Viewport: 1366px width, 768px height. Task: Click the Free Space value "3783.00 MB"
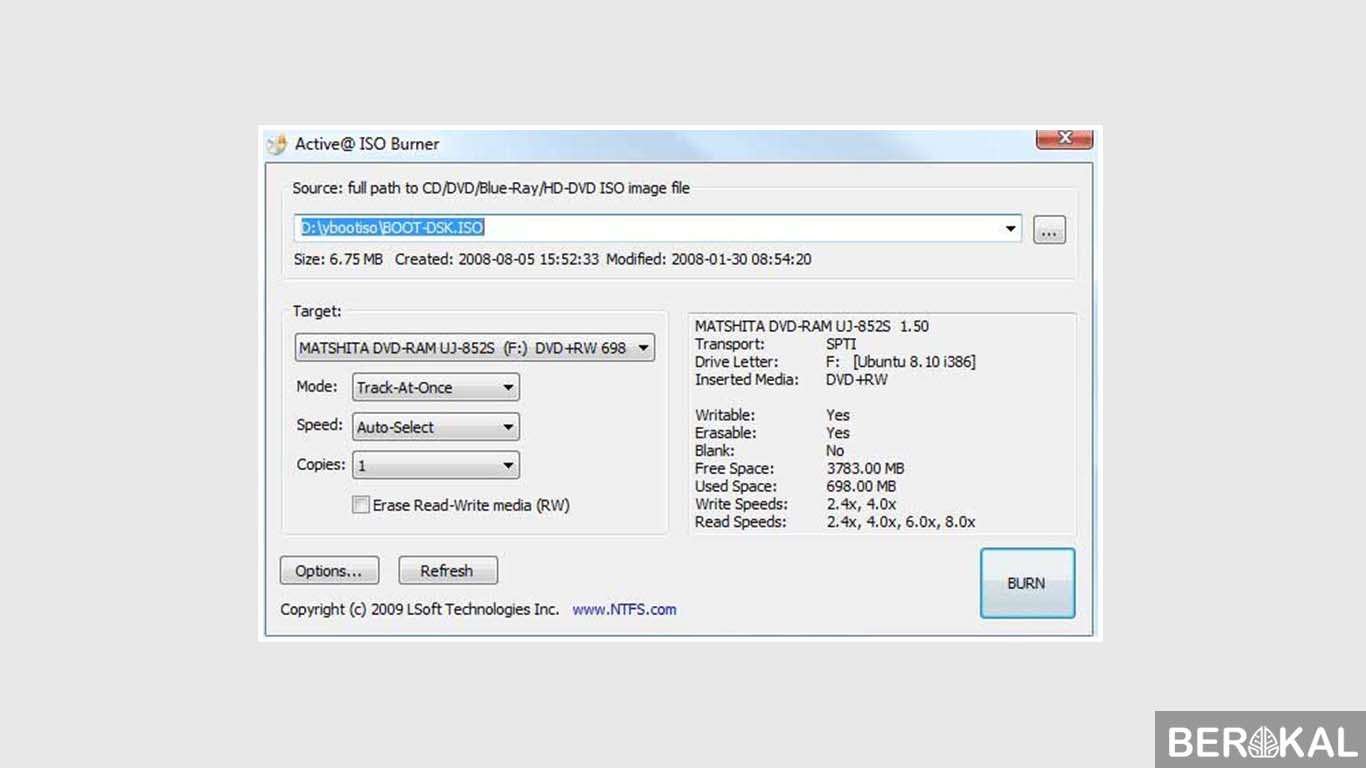click(866, 468)
